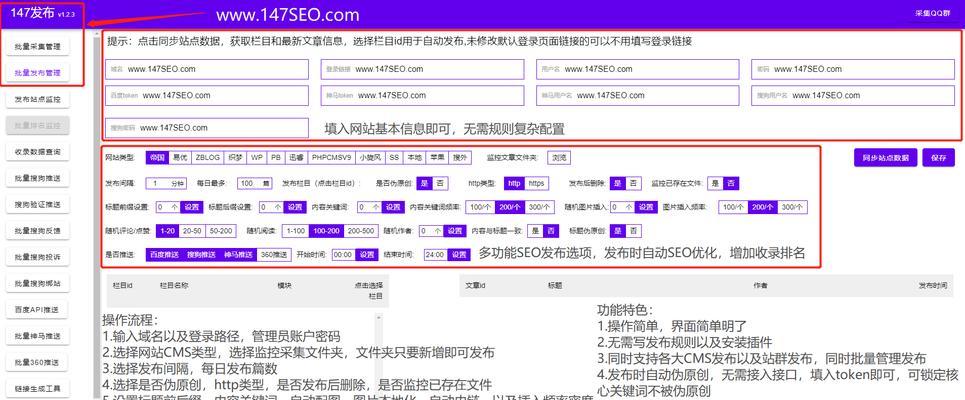This screenshot has width=965, height=400.
Task: Open 收录数据查询 from sidebar
Action: (38, 152)
